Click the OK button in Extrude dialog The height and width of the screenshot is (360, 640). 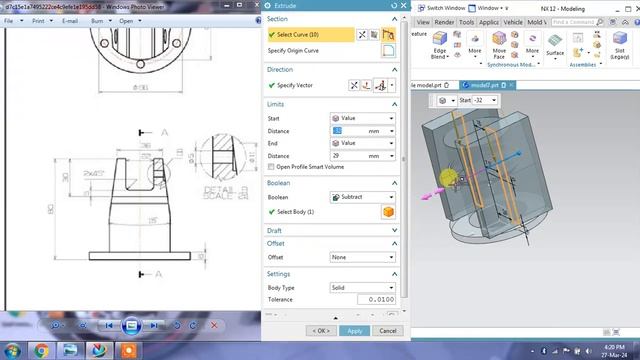pos(321,331)
